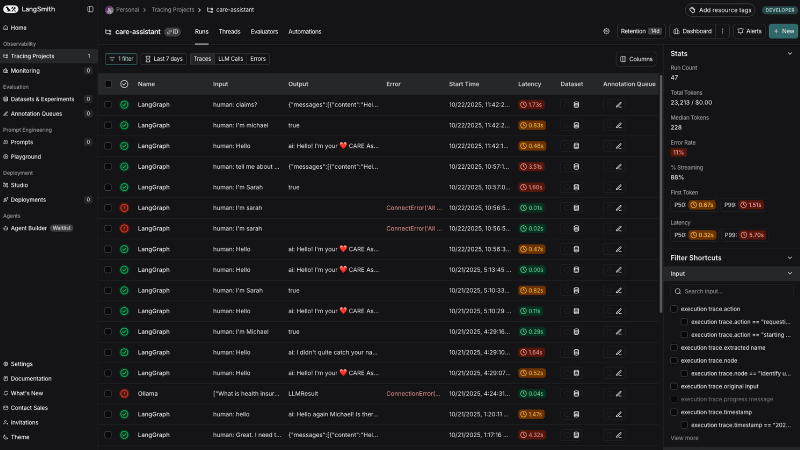Open the Dashboard three-dot options menu

[x=723, y=32]
